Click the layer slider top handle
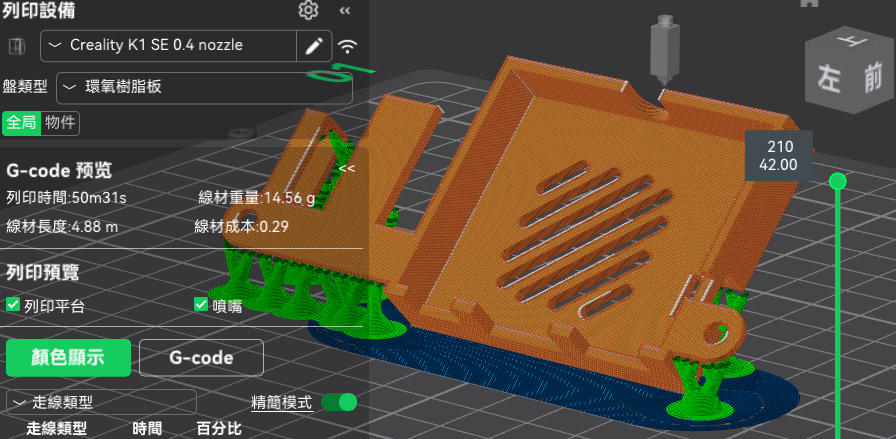This screenshot has height=439, width=896. click(x=838, y=182)
